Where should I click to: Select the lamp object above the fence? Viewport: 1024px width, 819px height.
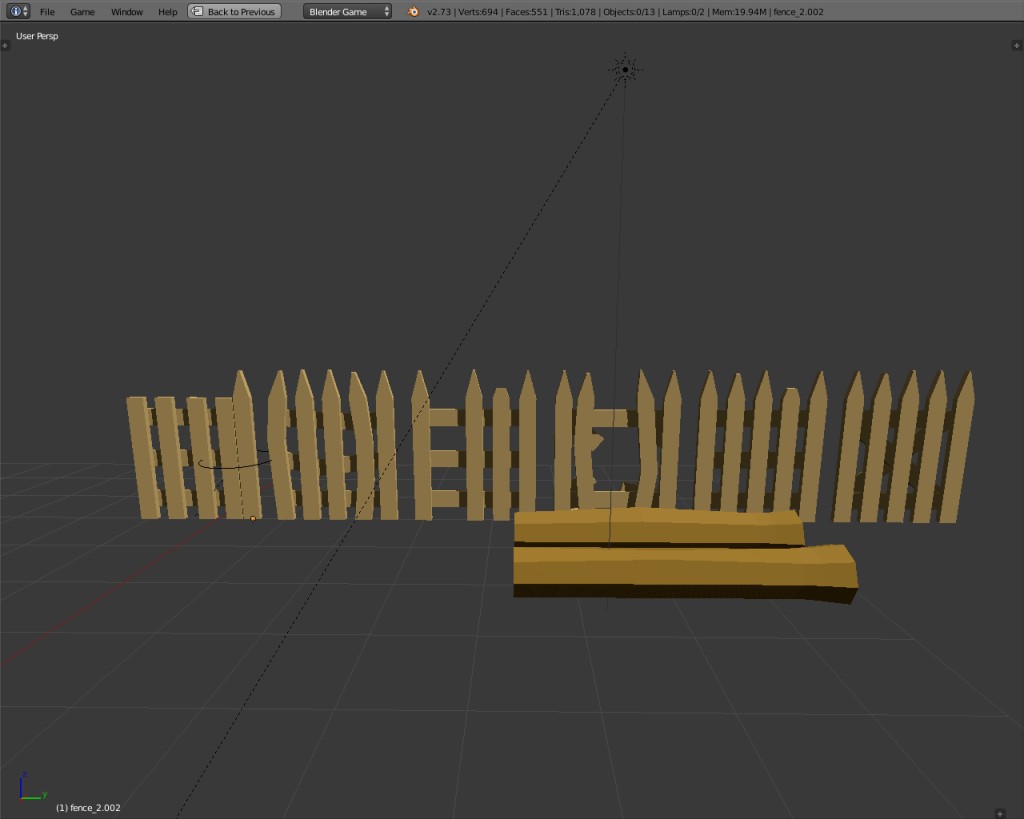(x=625, y=67)
